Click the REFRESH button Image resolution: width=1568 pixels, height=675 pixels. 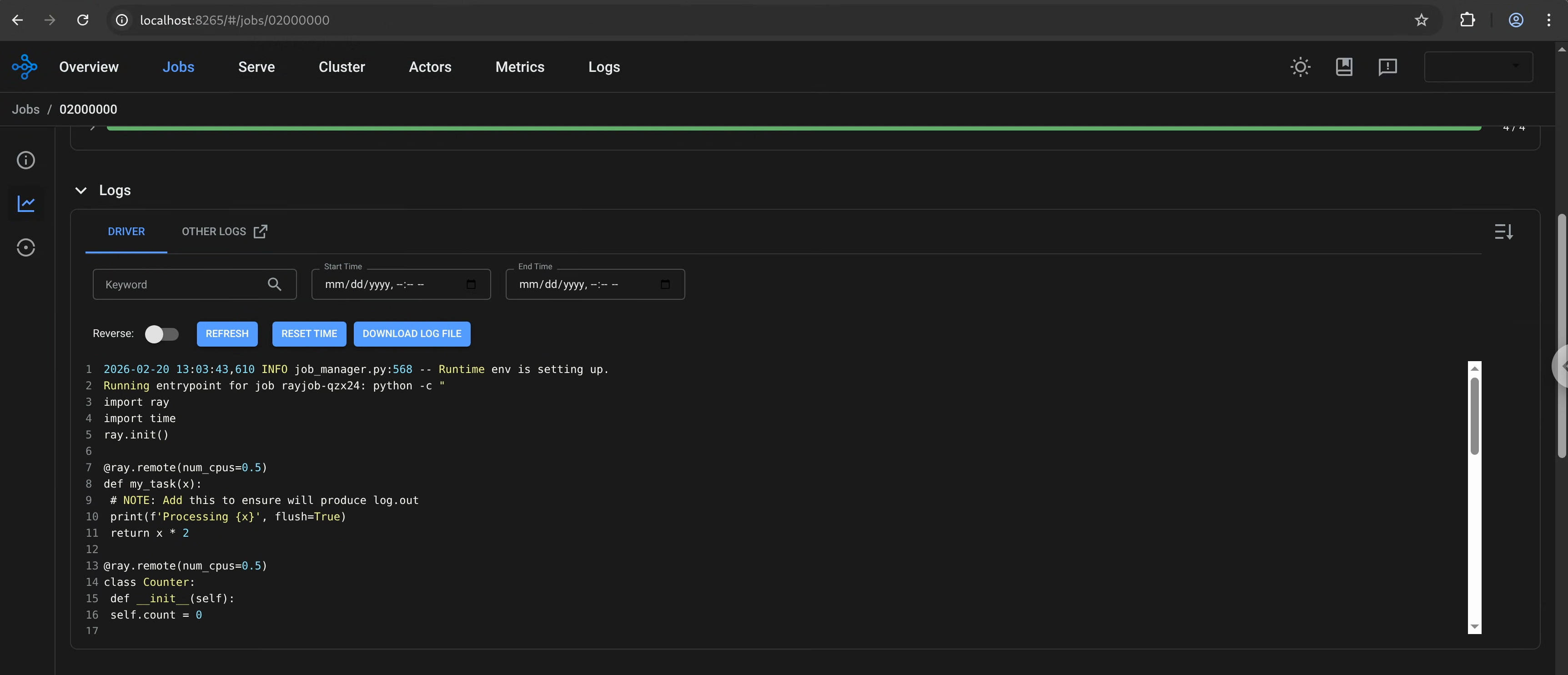[x=227, y=333]
